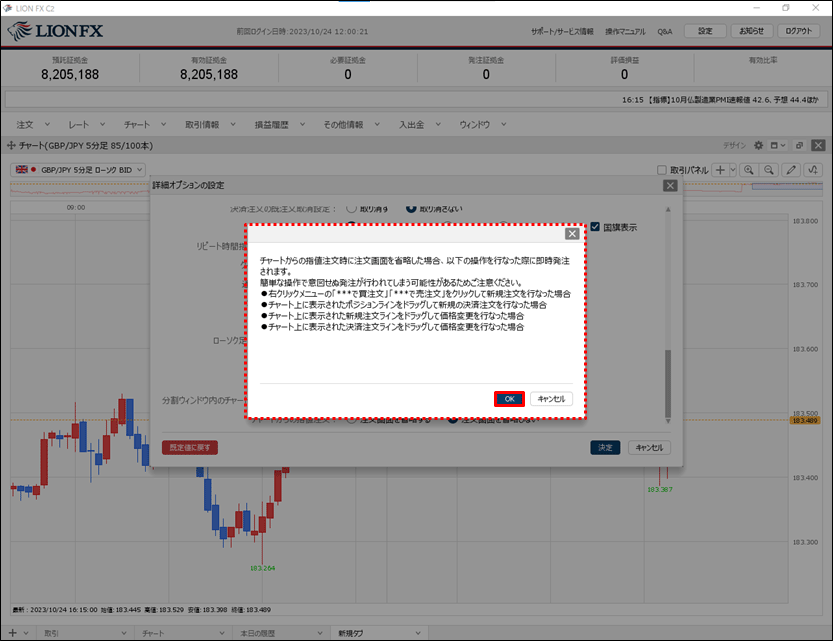Add a new tab with bottom plus icon
This screenshot has width=833, height=641.
[x=13, y=633]
